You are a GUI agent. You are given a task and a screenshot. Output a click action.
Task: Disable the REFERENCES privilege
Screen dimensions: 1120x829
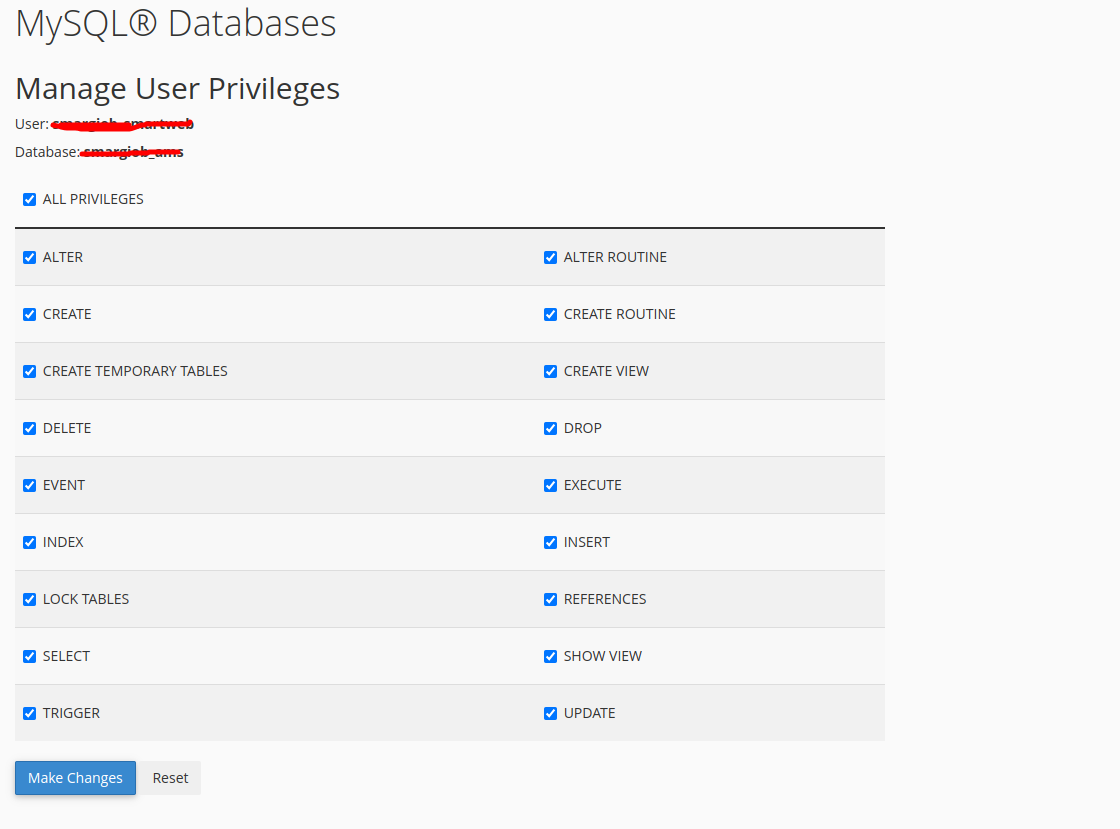(551, 599)
